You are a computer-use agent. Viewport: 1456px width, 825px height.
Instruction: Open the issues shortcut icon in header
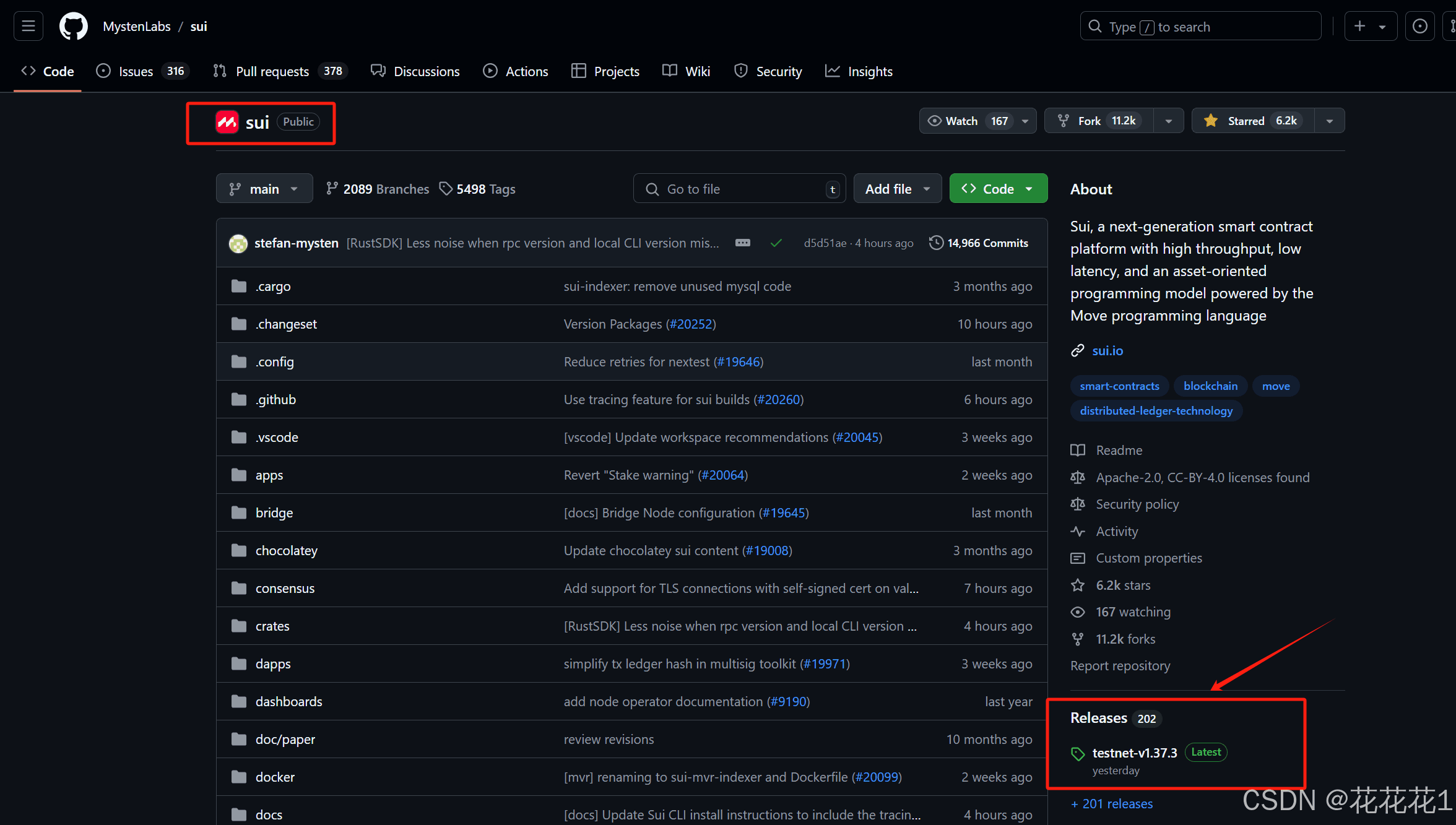point(1420,26)
